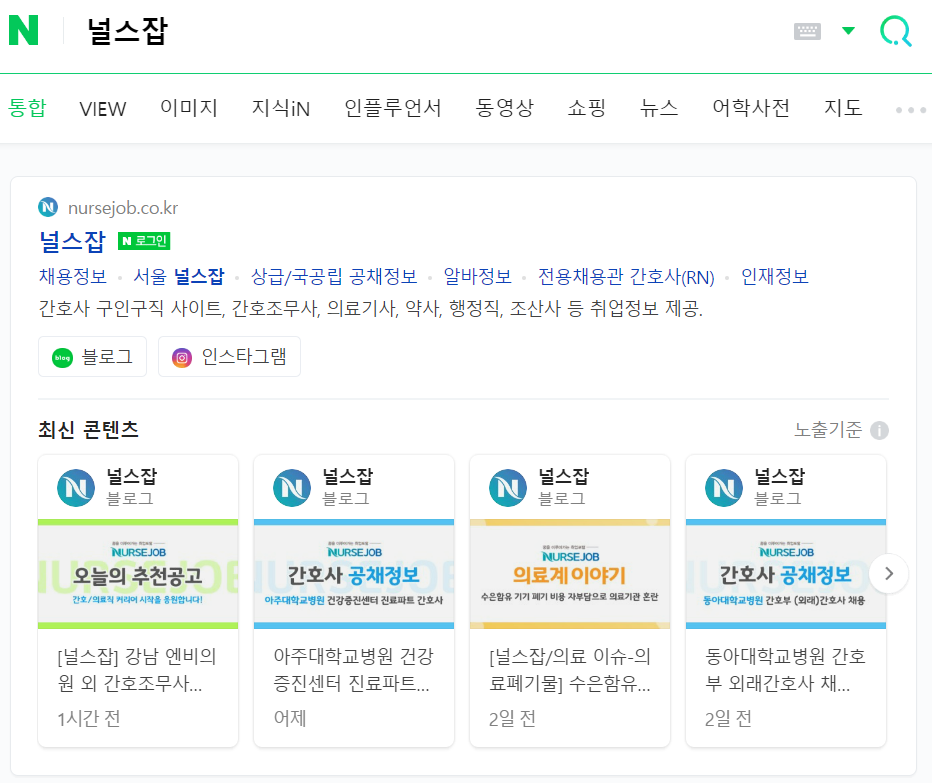Open post 의료 이슈-의료폐기물 수은함유
Viewport: 932px width, 783px height.
pos(569,670)
